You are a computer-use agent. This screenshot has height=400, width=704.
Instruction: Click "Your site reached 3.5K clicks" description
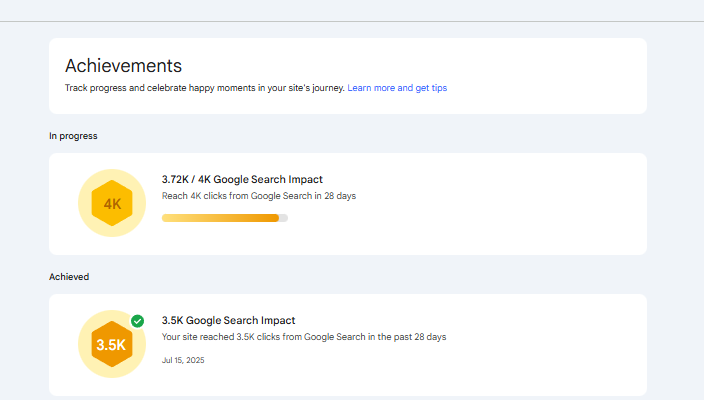coord(303,337)
